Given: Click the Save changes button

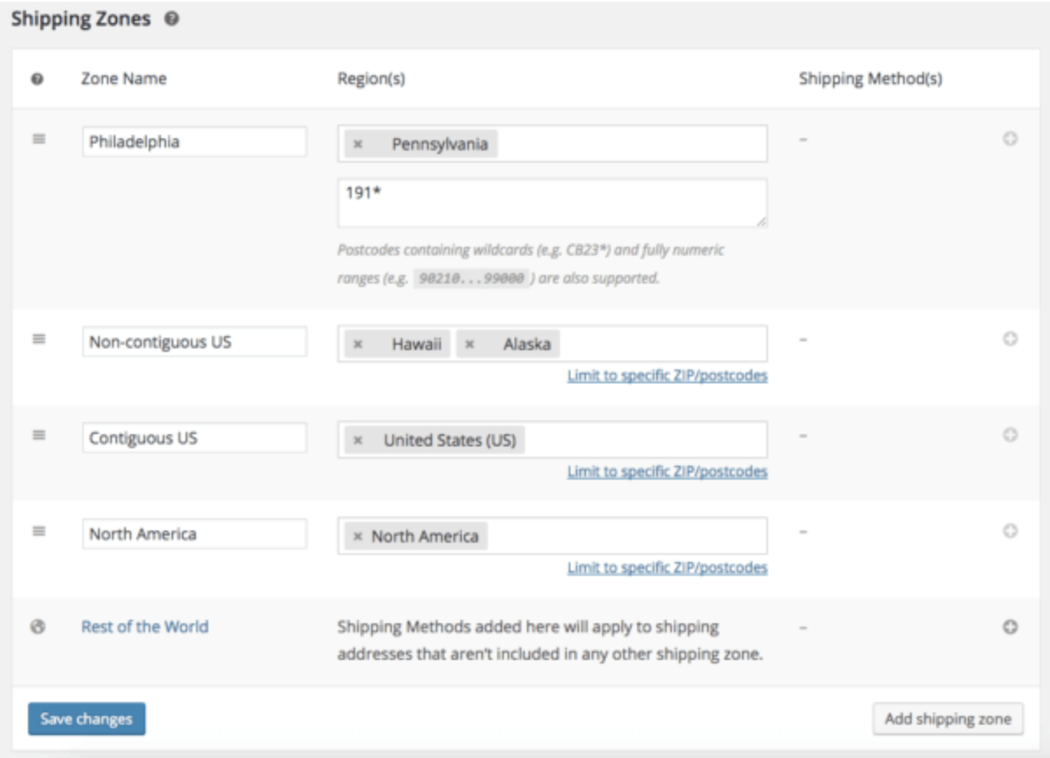Looking at the screenshot, I should [87, 719].
